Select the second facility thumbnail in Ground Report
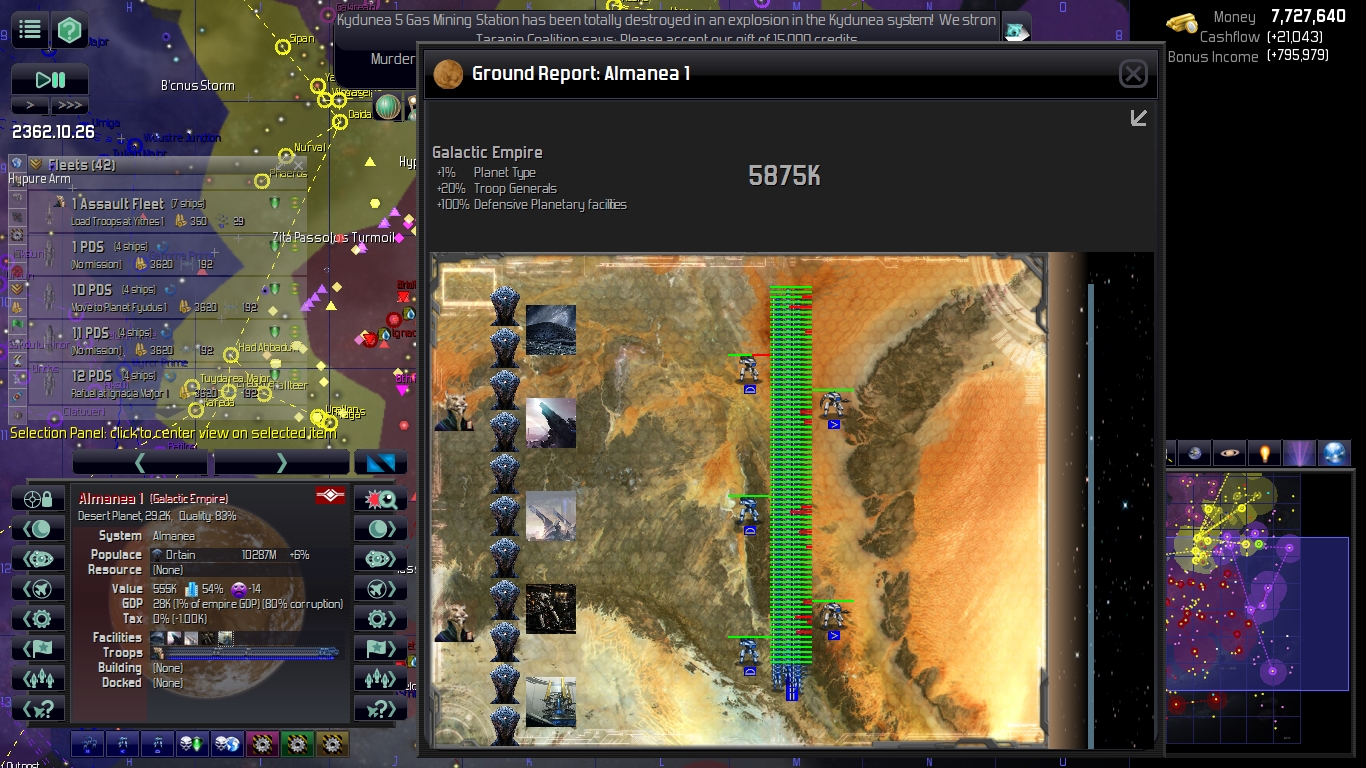Viewport: 1366px width, 768px height. click(x=551, y=423)
